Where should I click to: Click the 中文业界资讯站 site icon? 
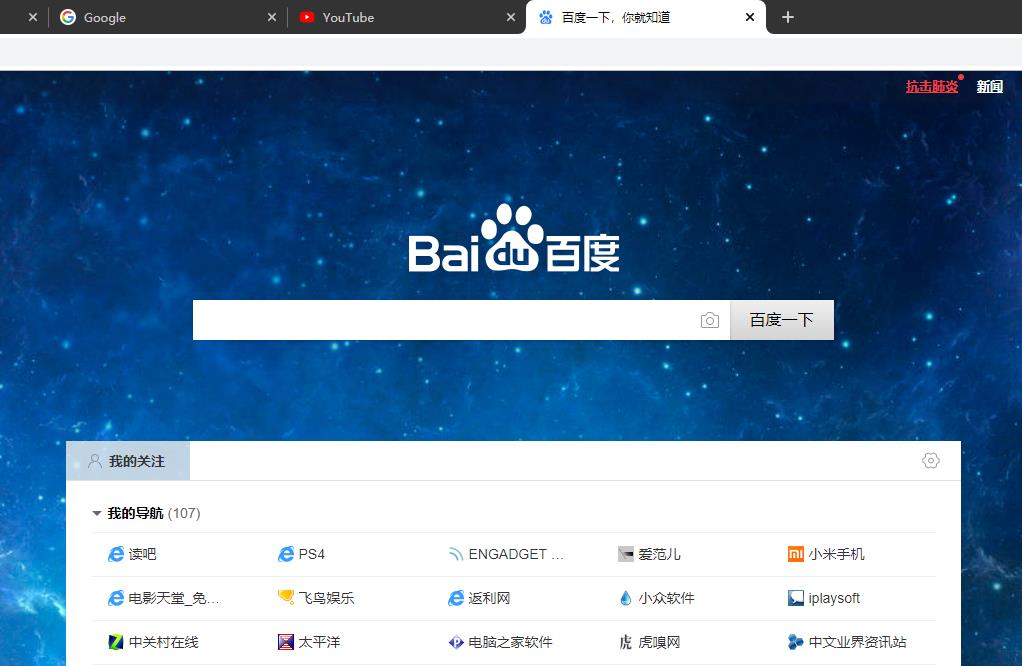tap(796, 643)
